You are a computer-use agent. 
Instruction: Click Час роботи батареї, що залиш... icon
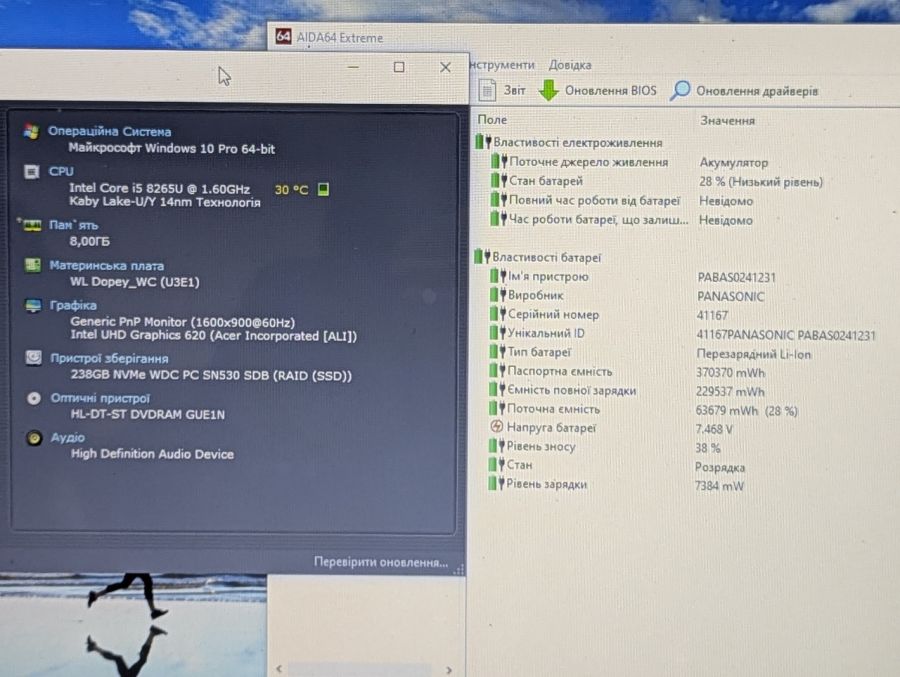[x=498, y=218]
